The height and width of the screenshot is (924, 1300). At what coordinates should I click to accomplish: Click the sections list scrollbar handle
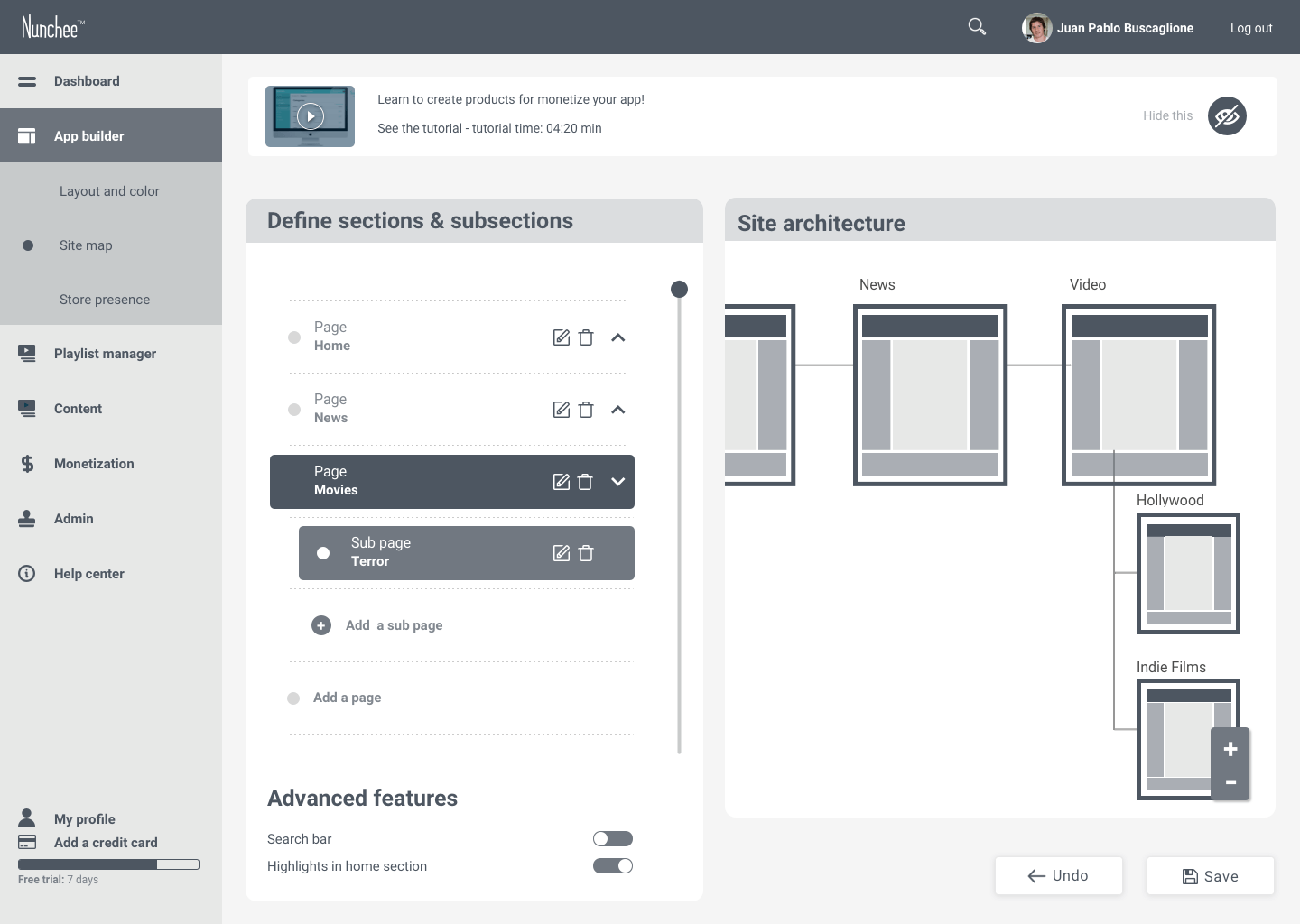680,289
